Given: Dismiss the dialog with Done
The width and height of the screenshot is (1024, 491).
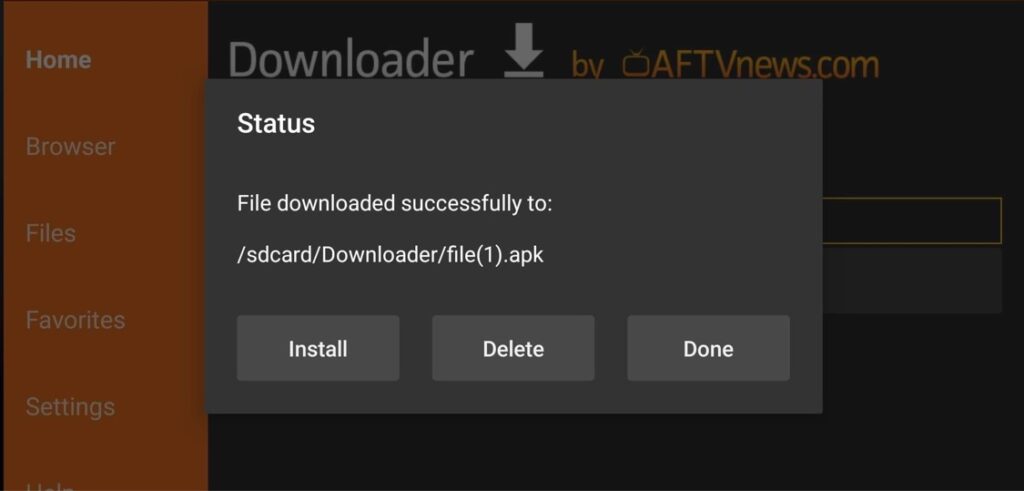Looking at the screenshot, I should click(709, 348).
